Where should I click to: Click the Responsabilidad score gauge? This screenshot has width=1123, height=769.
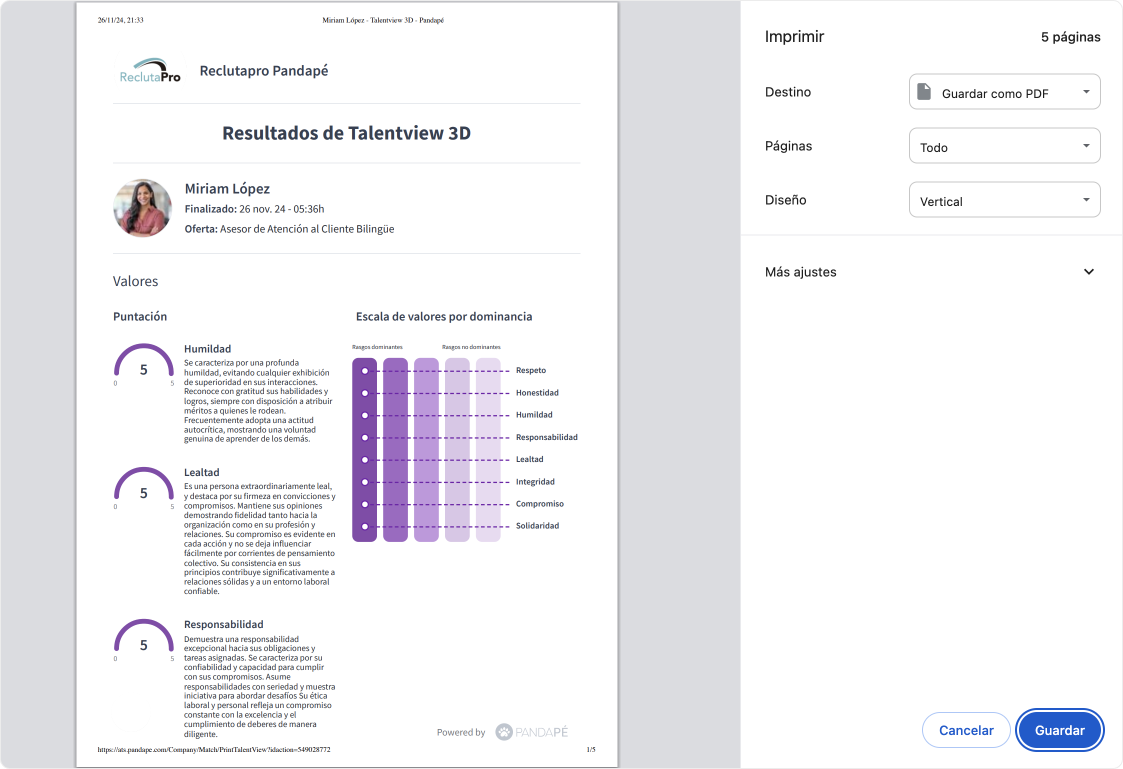143,639
